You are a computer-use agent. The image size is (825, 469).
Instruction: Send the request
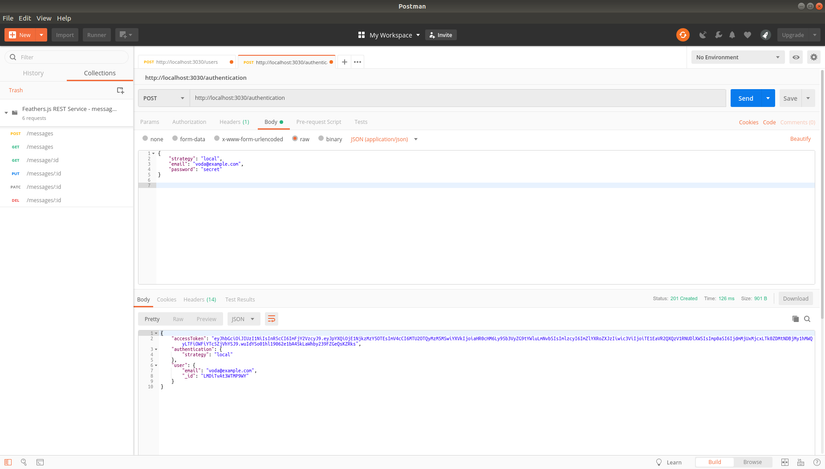coord(746,98)
